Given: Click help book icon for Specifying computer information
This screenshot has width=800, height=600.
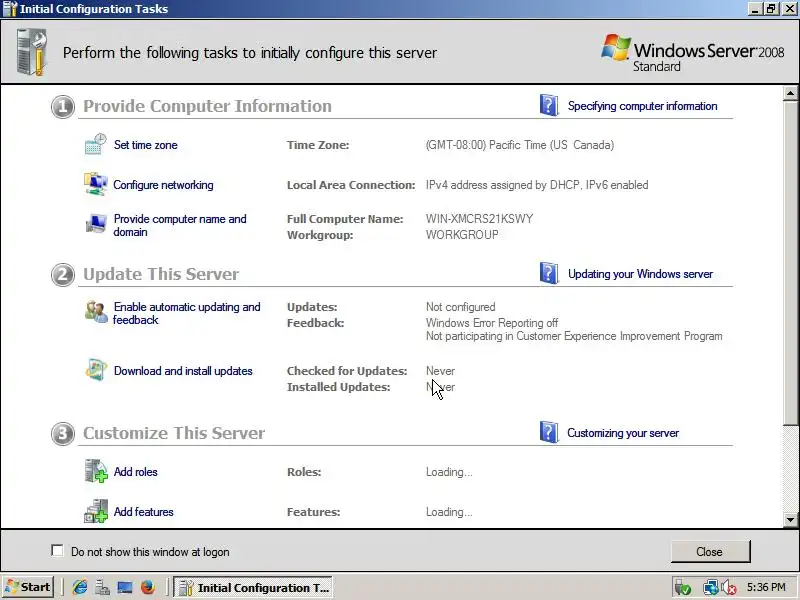Looking at the screenshot, I should tap(549, 105).
